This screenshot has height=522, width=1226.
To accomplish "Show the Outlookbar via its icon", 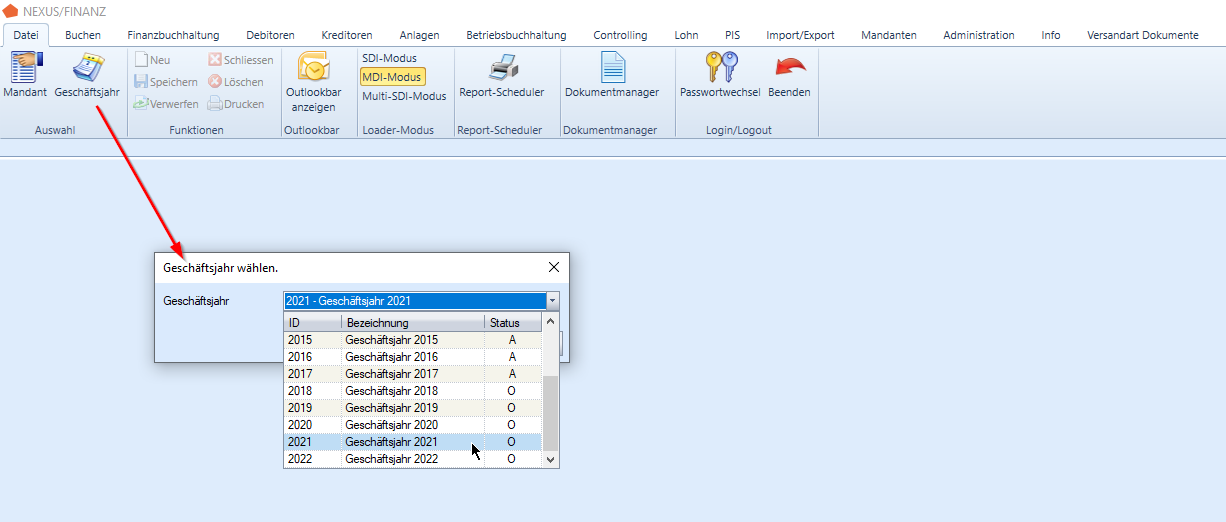I will [313, 68].
